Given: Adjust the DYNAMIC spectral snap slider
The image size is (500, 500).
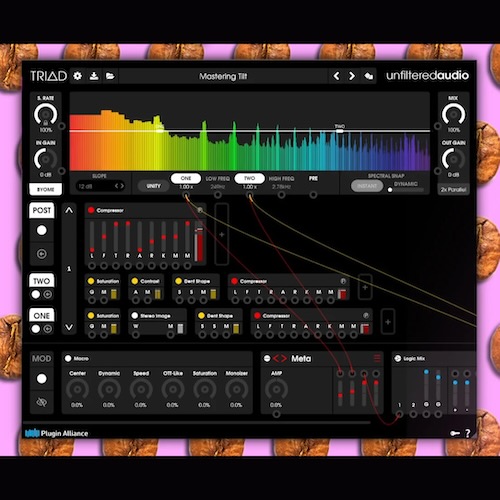Looking at the screenshot, I should (x=406, y=190).
